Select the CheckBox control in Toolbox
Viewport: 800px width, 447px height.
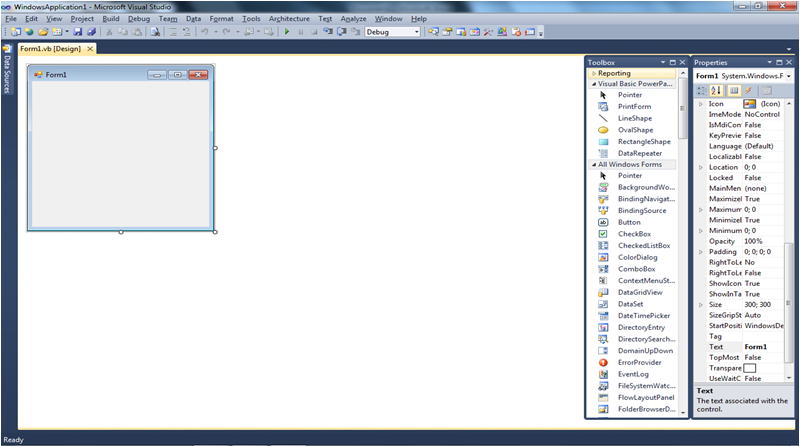pos(635,234)
